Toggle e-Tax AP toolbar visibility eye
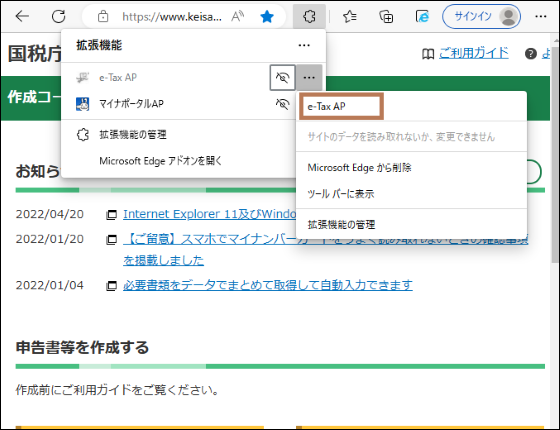The image size is (560, 430). pyautogui.click(x=282, y=78)
